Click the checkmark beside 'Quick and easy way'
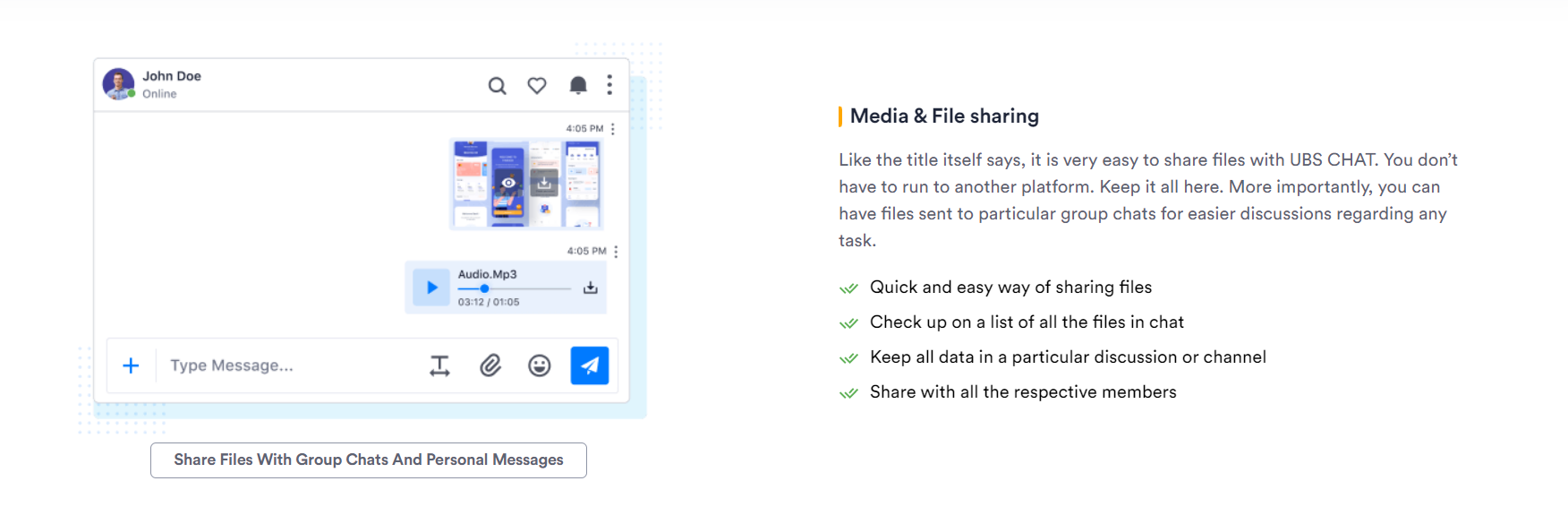The width and height of the screenshot is (1568, 524). coord(848,288)
